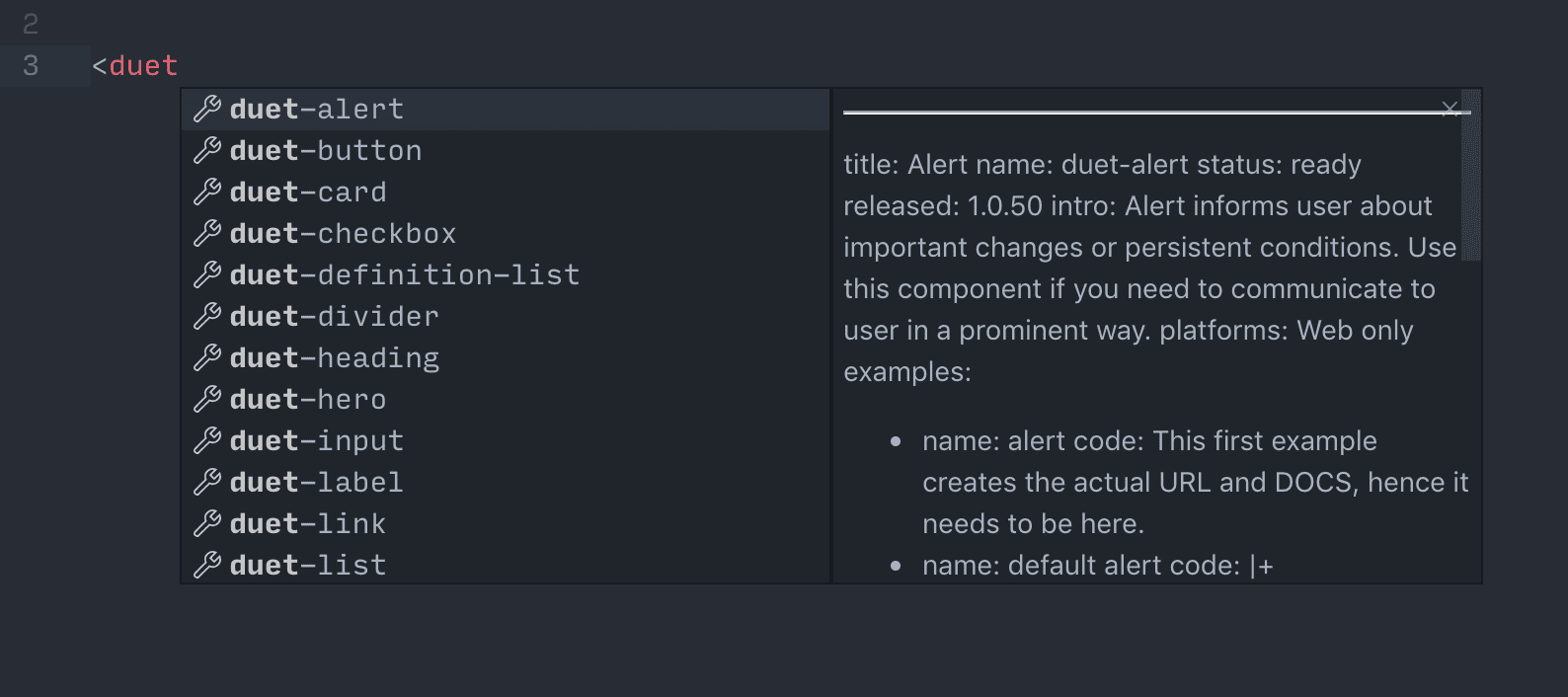Click the wrench icon beside duet-alert
Image resolution: width=1568 pixels, height=697 pixels.
pos(206,109)
